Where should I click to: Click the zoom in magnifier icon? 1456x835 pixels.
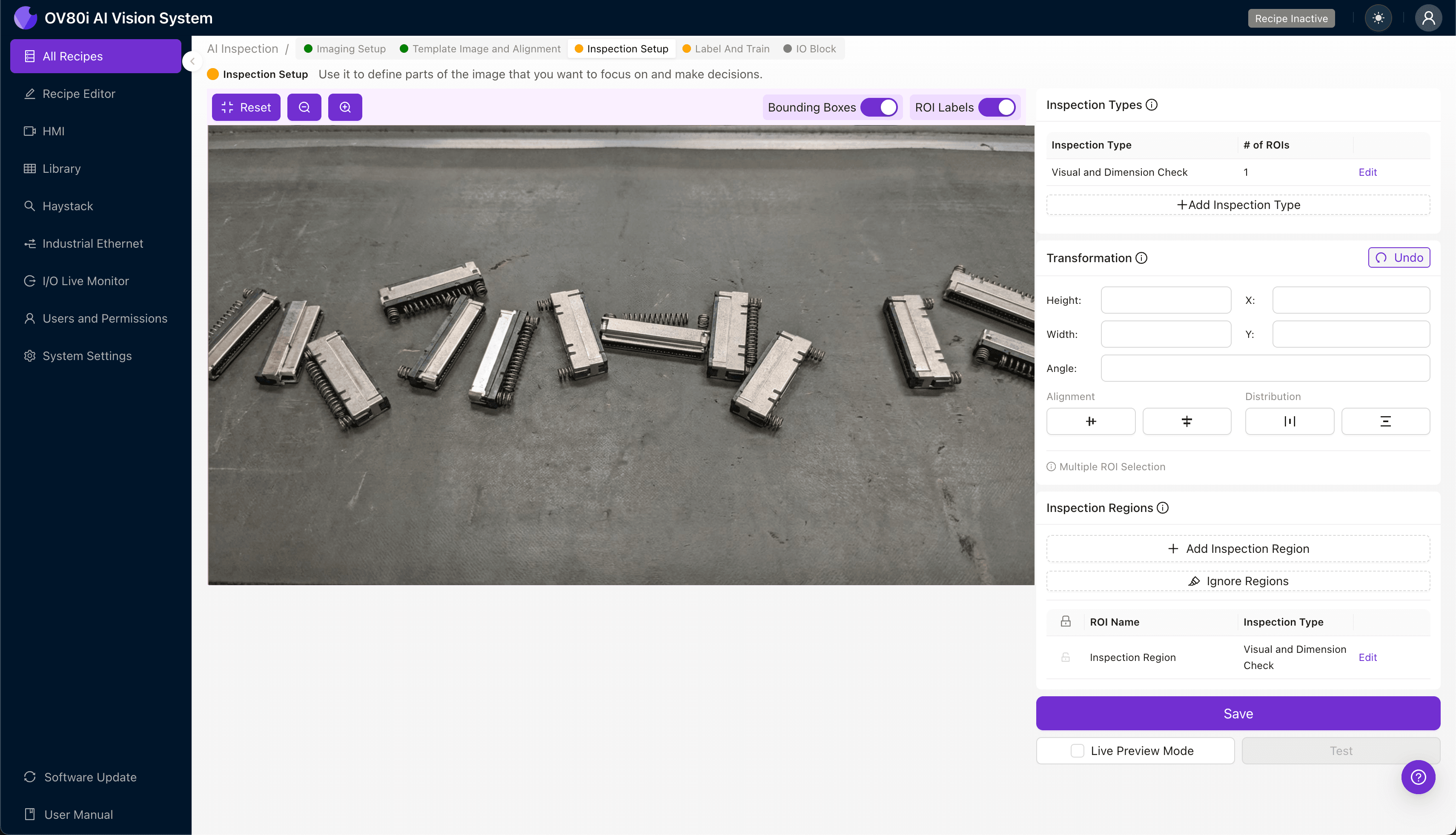[345, 107]
